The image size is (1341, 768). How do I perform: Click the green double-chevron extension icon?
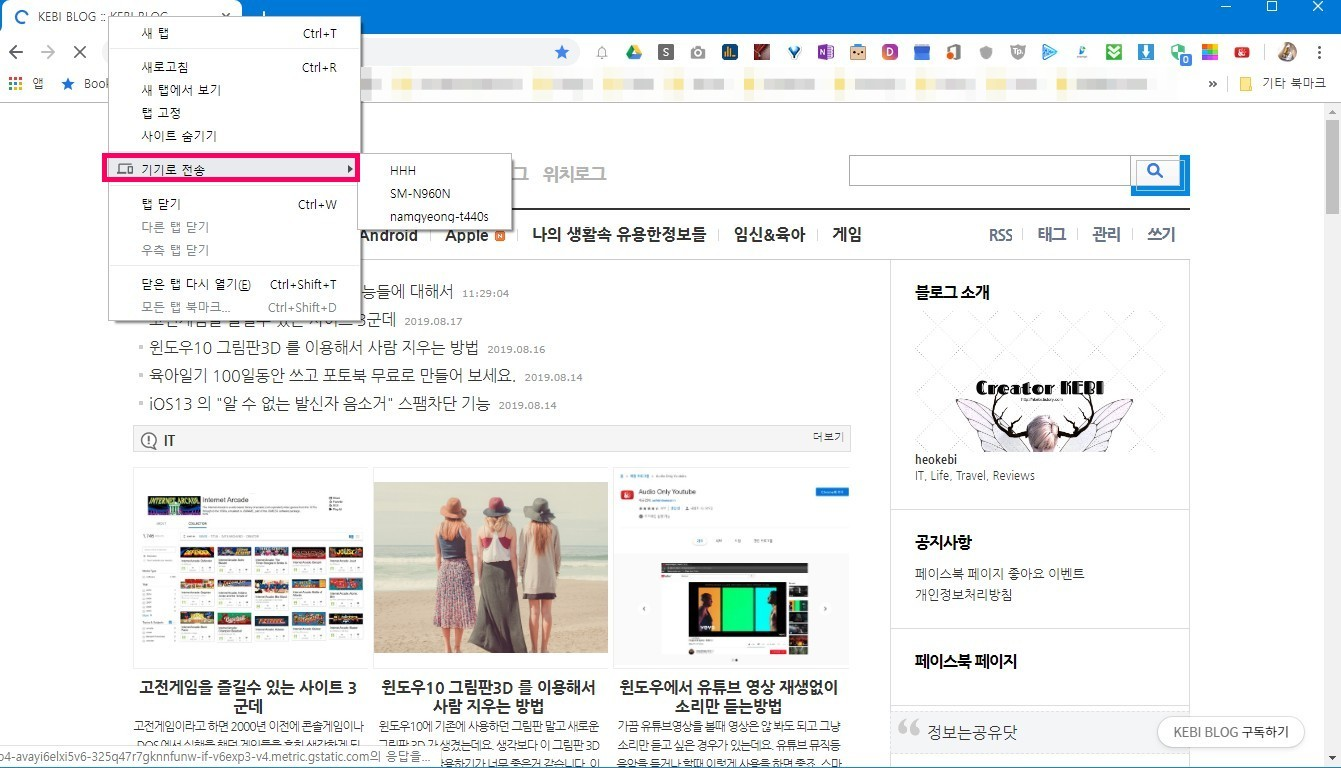click(1113, 52)
